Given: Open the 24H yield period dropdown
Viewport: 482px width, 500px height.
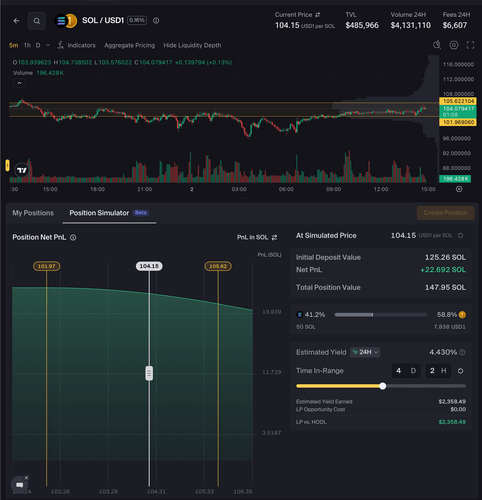Looking at the screenshot, I should (x=365, y=352).
